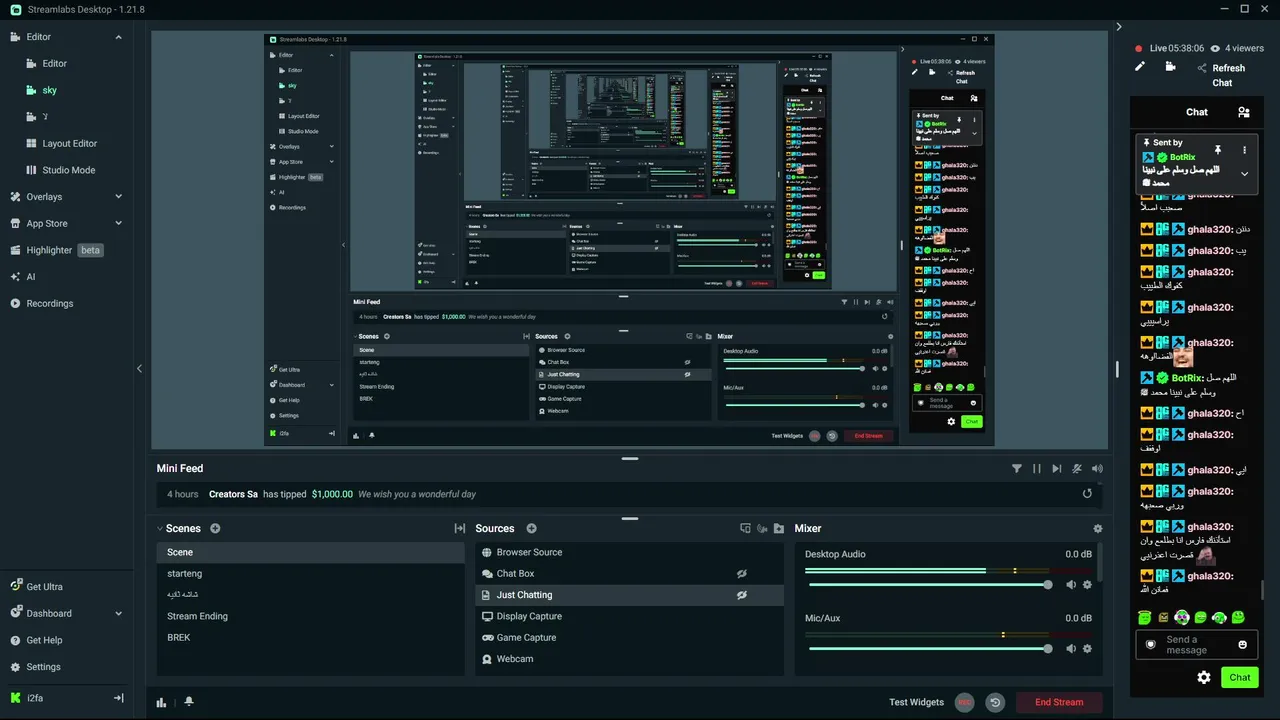Filter the Mini Feed events
Image resolution: width=1280 pixels, height=720 pixels.
[1017, 468]
